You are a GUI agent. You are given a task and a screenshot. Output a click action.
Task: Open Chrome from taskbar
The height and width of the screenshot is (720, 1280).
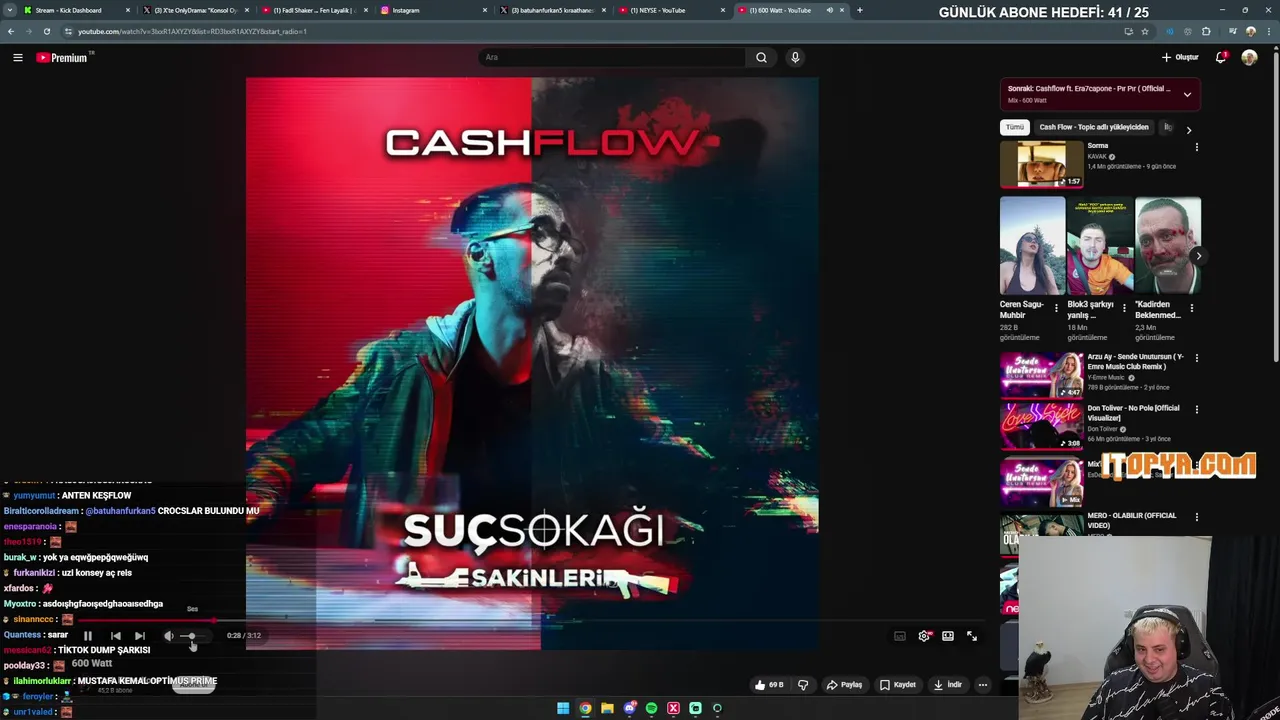click(585, 708)
